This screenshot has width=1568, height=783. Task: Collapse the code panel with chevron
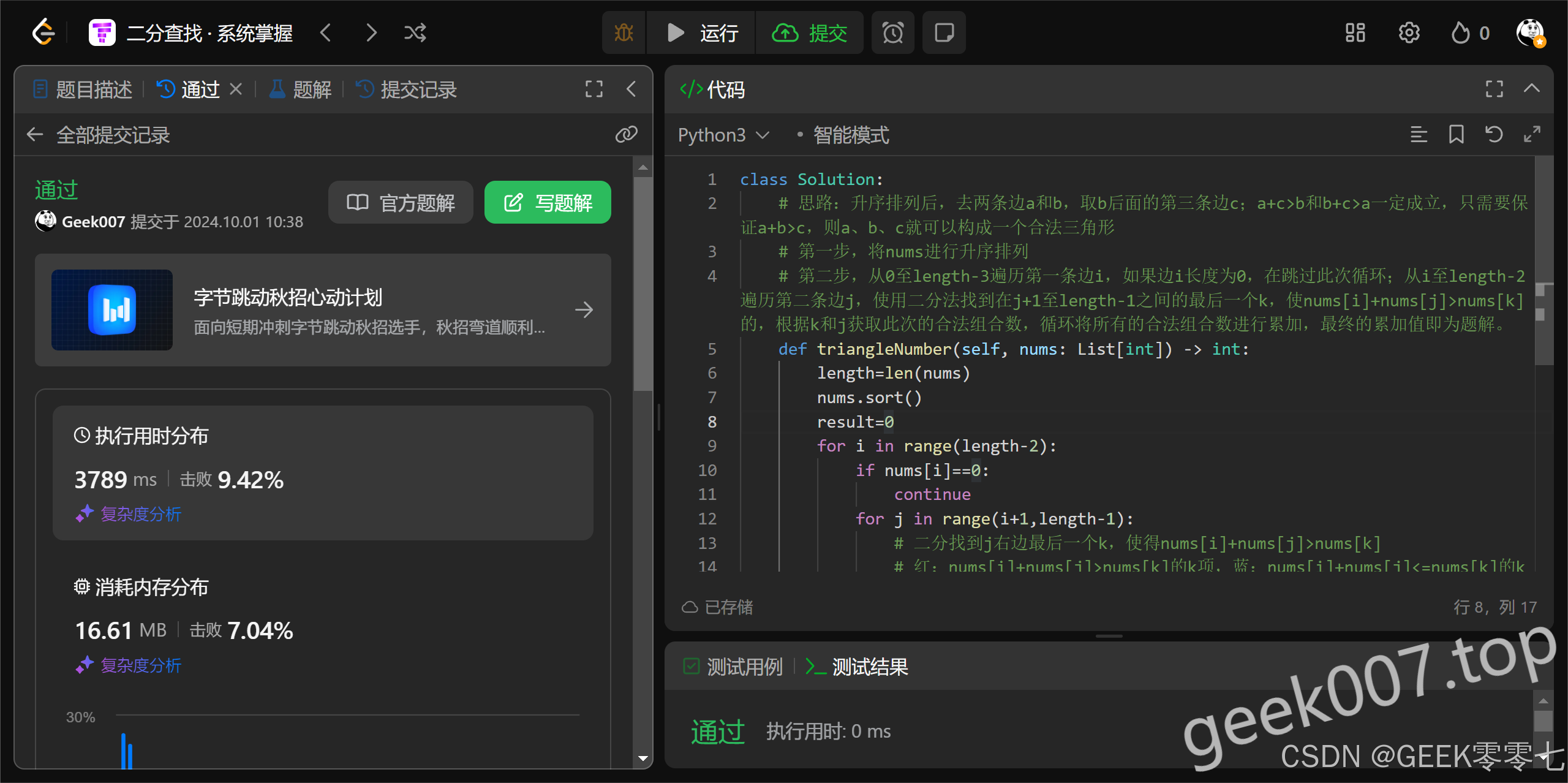tap(1531, 89)
